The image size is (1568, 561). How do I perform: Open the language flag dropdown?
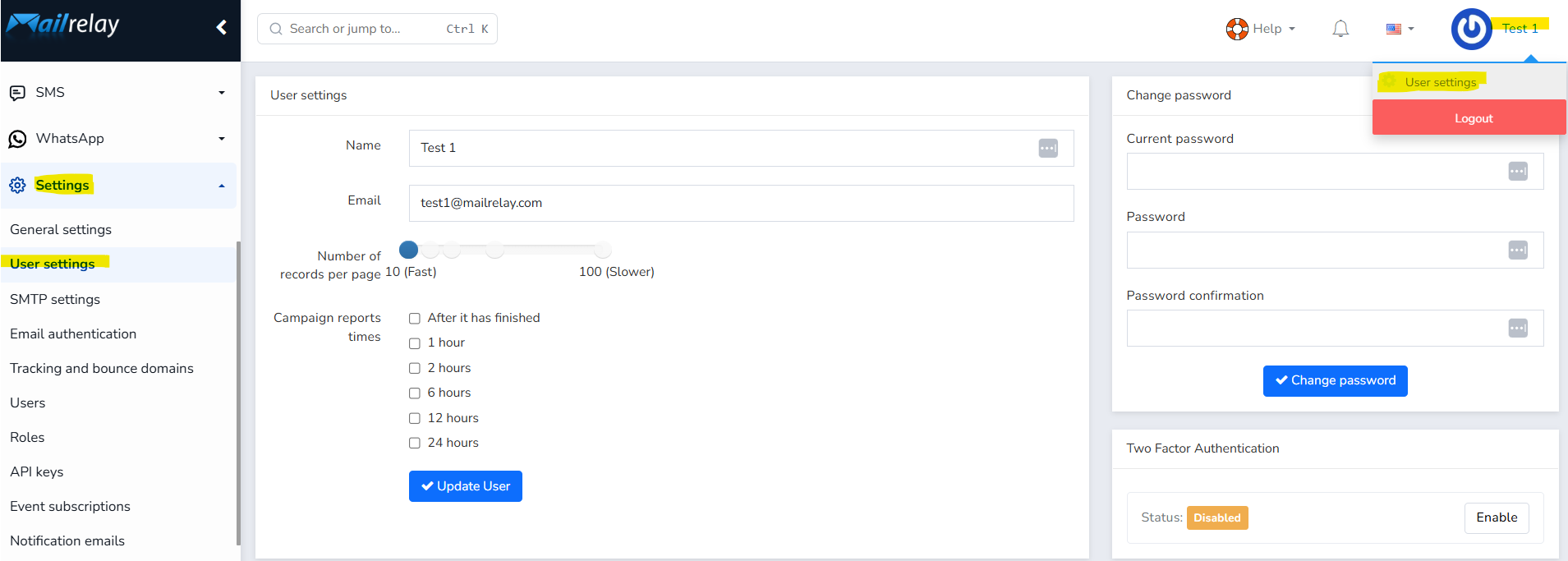(1400, 29)
